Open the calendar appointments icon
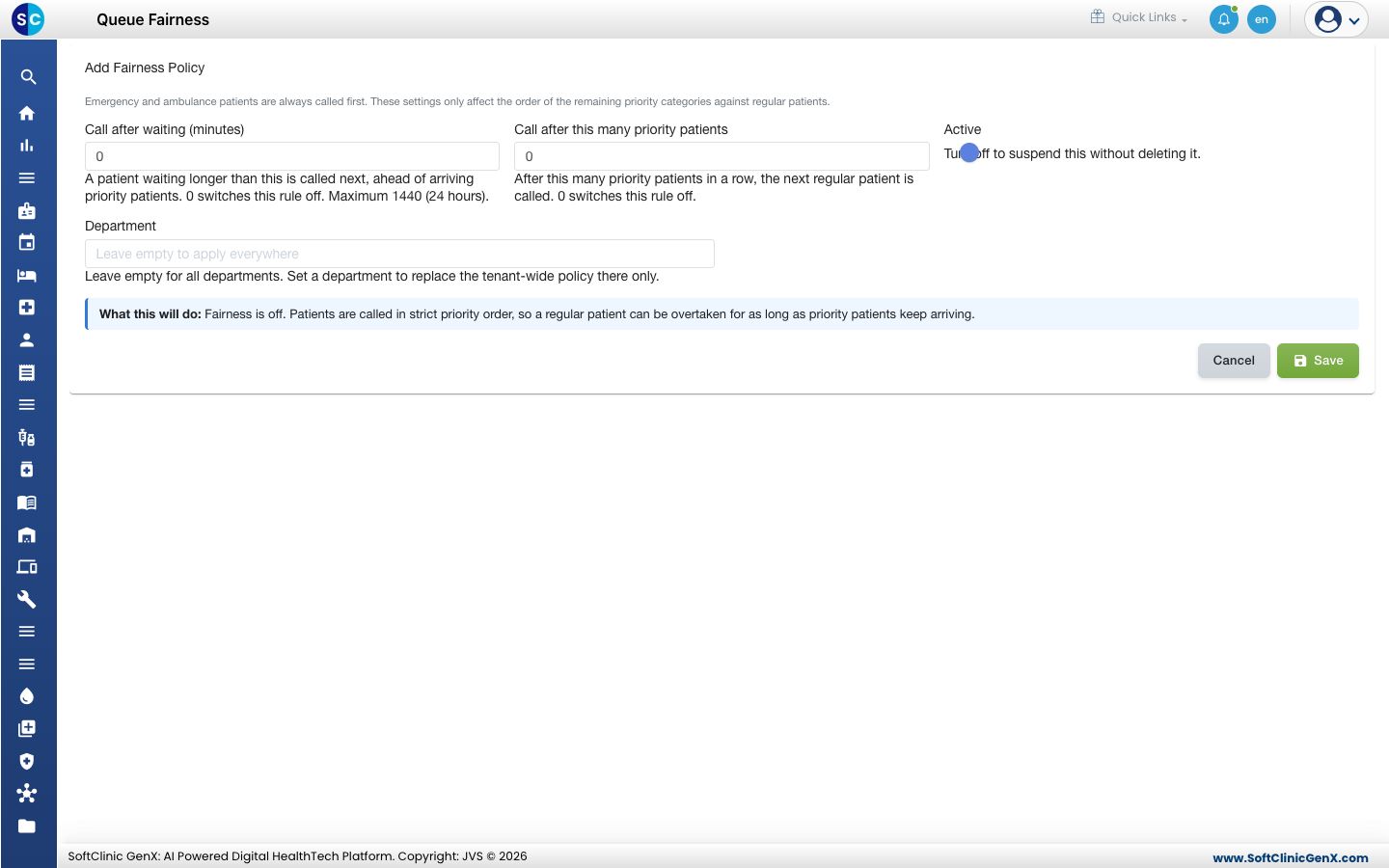This screenshot has width=1389, height=868. click(27, 242)
